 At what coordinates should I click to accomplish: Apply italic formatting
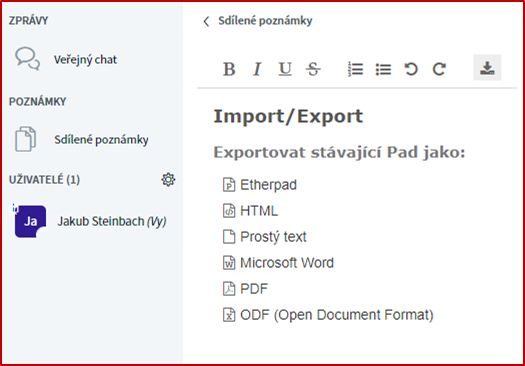click(x=257, y=69)
